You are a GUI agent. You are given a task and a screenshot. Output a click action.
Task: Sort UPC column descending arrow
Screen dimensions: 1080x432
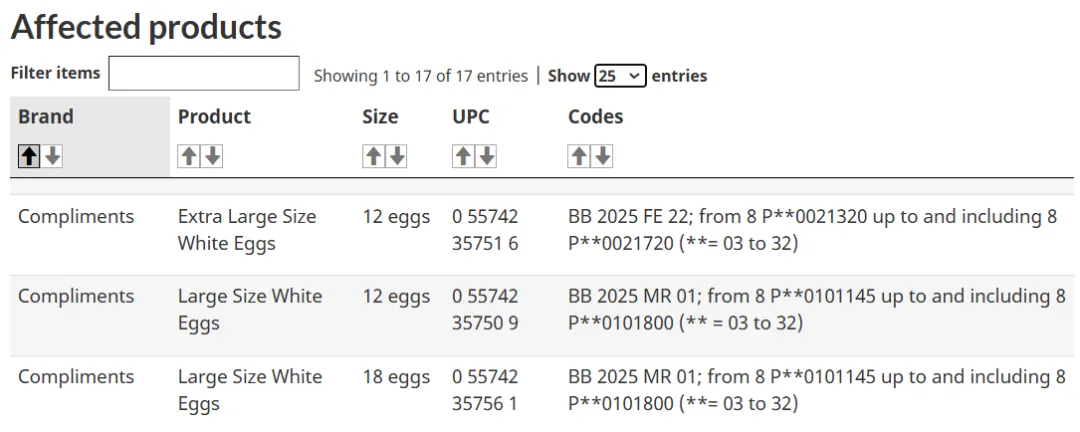tap(487, 156)
